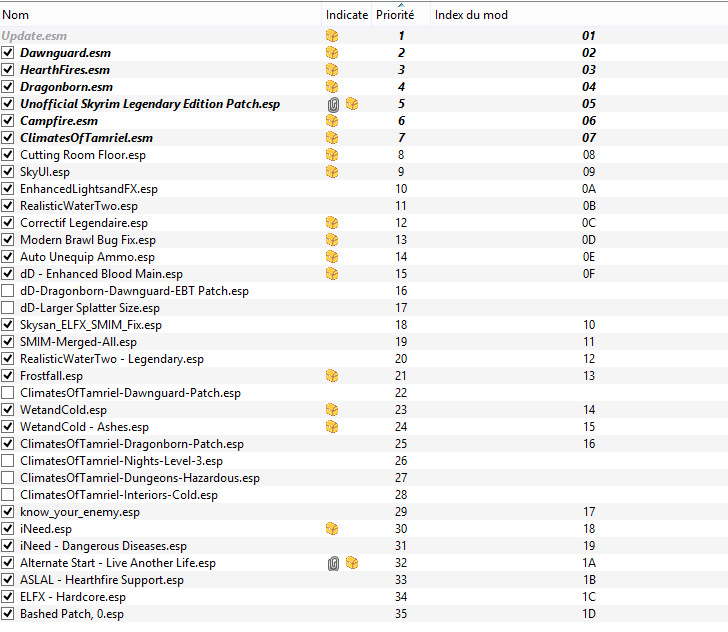This screenshot has height=632, width=728.
Task: Select ASLAL - Hearthfire Support.esp entry
Action: pos(102,580)
